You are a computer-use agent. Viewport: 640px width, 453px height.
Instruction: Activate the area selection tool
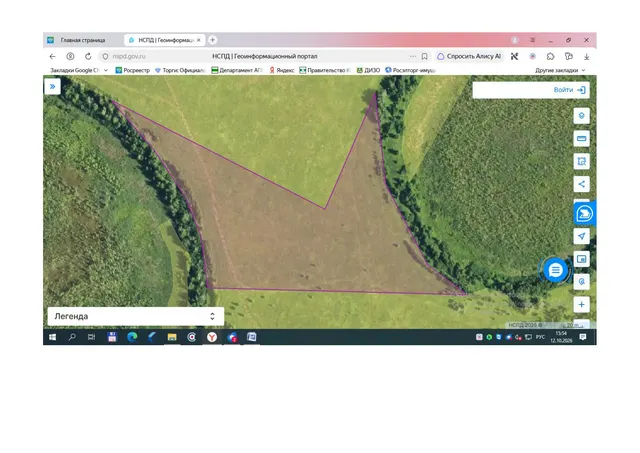point(581,161)
